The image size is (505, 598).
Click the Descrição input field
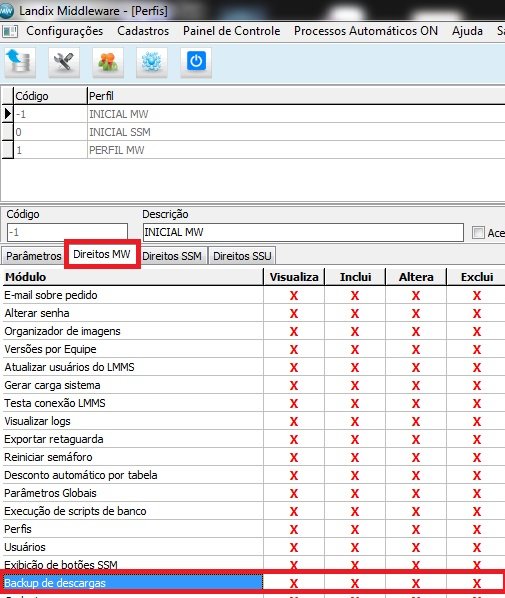click(x=303, y=232)
